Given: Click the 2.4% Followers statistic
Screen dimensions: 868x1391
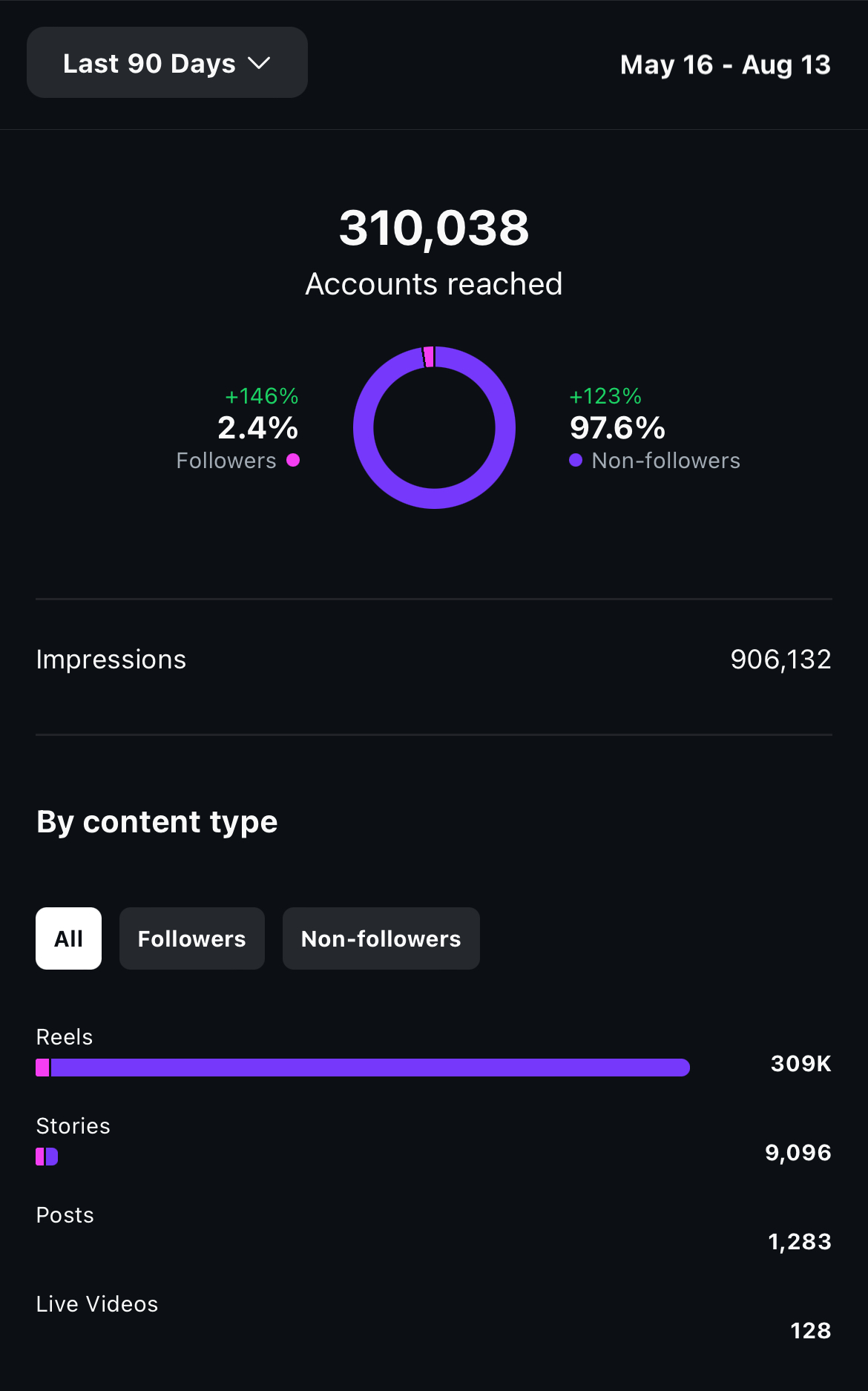Looking at the screenshot, I should [x=257, y=428].
